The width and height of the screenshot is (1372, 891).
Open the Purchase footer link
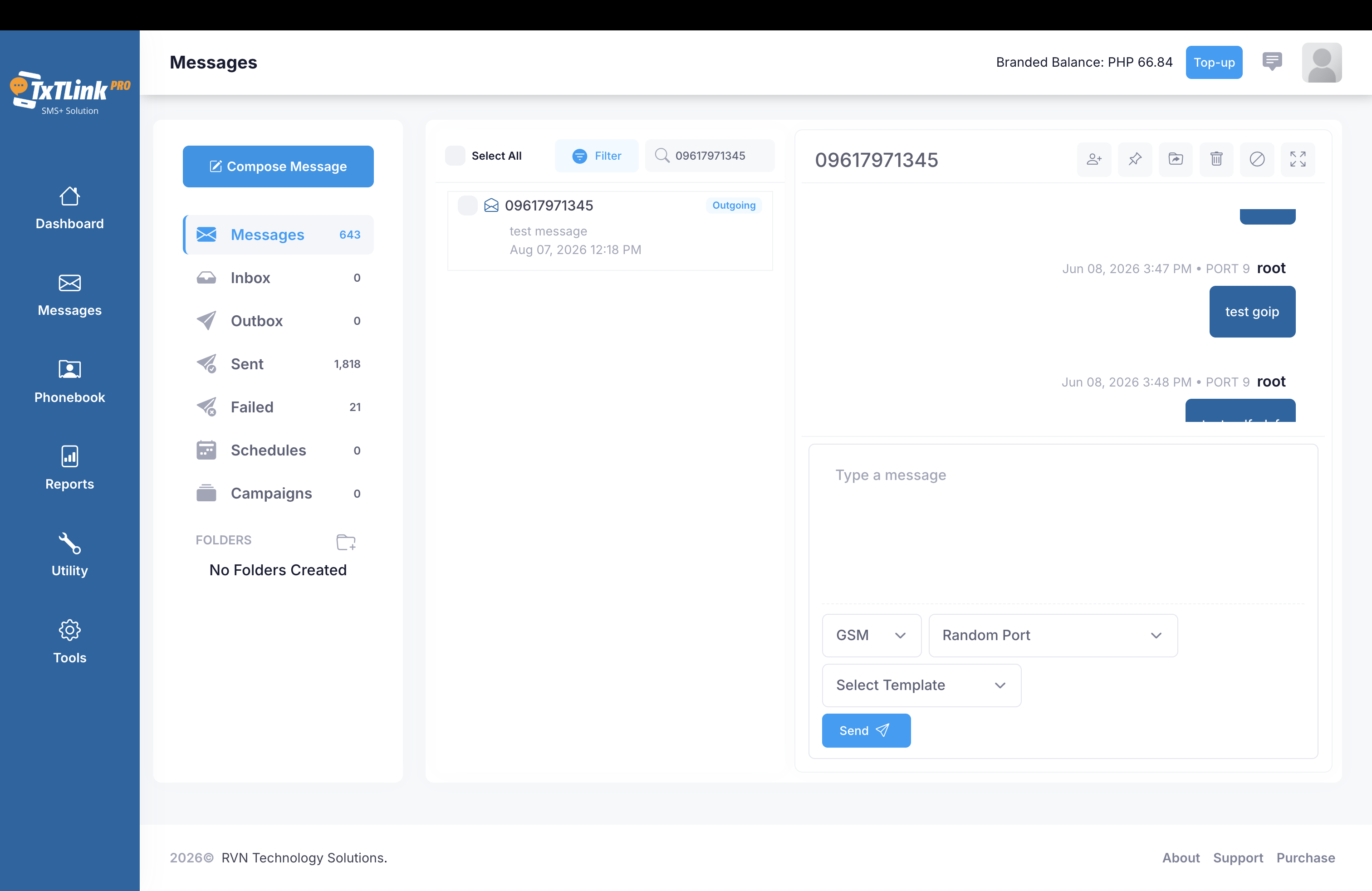pyautogui.click(x=1306, y=858)
